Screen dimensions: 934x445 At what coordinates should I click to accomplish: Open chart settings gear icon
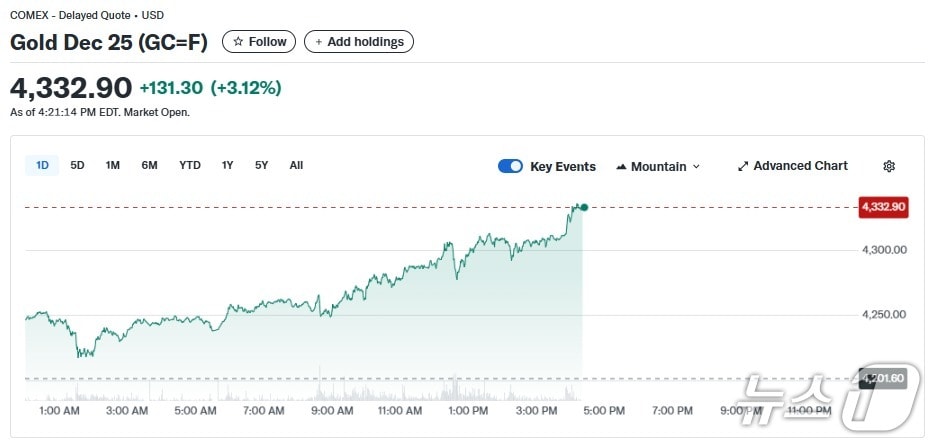pos(889,166)
